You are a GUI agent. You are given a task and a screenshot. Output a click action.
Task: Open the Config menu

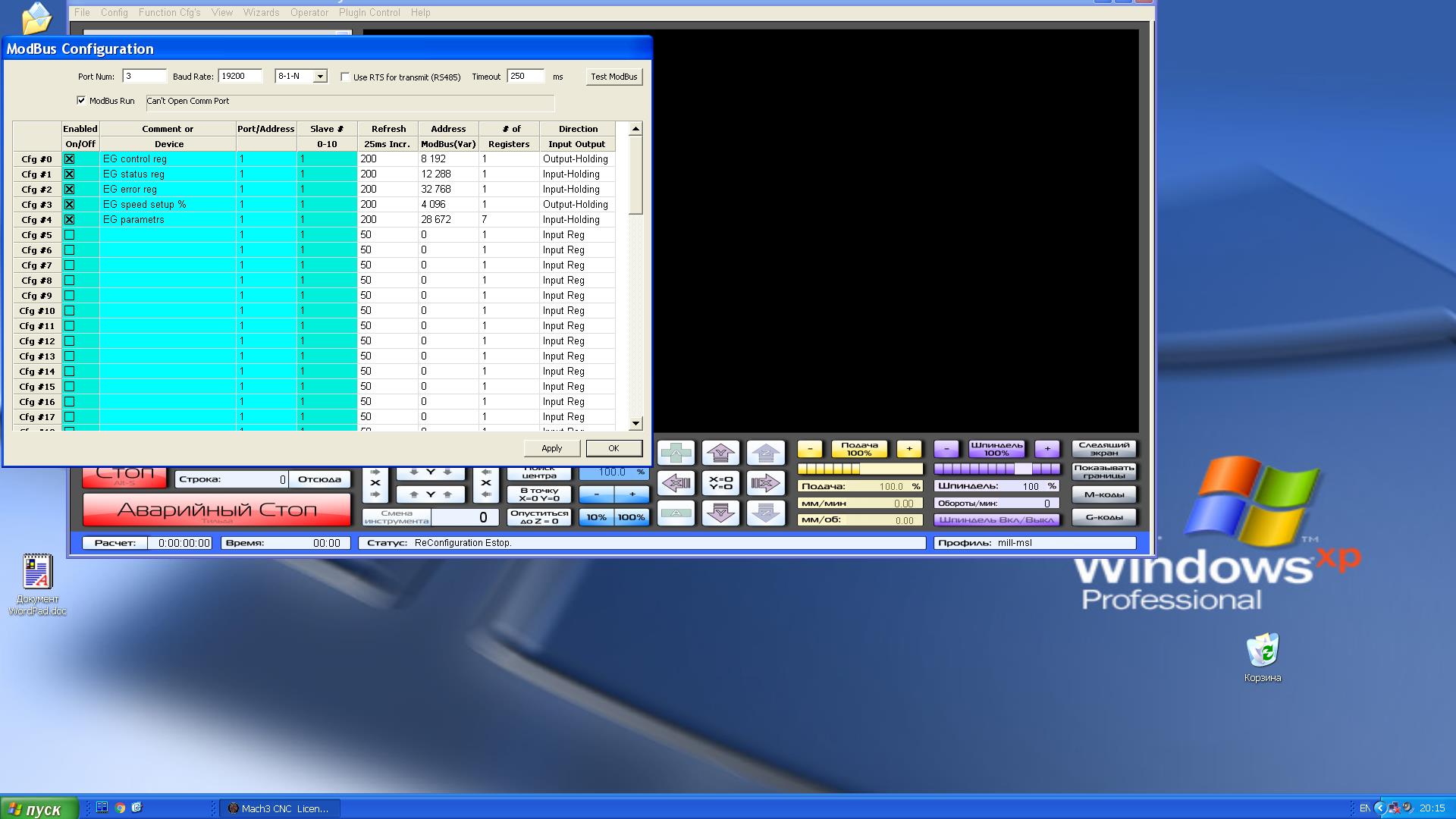tap(114, 12)
